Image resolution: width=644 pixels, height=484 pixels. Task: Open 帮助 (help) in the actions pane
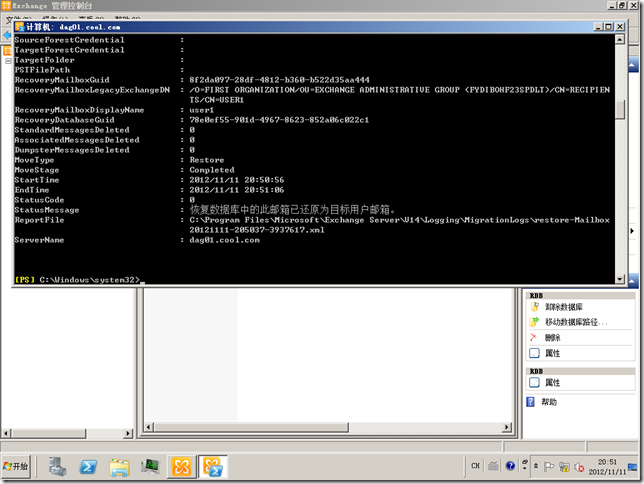(x=549, y=402)
